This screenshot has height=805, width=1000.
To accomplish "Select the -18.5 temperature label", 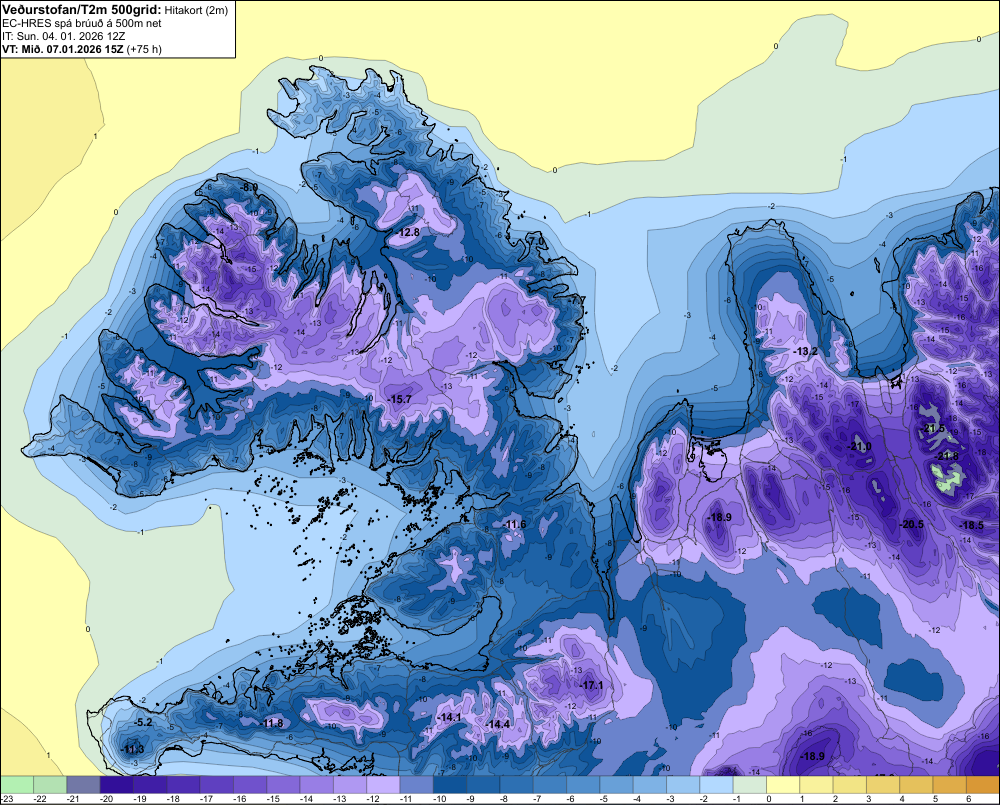I will coord(972,525).
